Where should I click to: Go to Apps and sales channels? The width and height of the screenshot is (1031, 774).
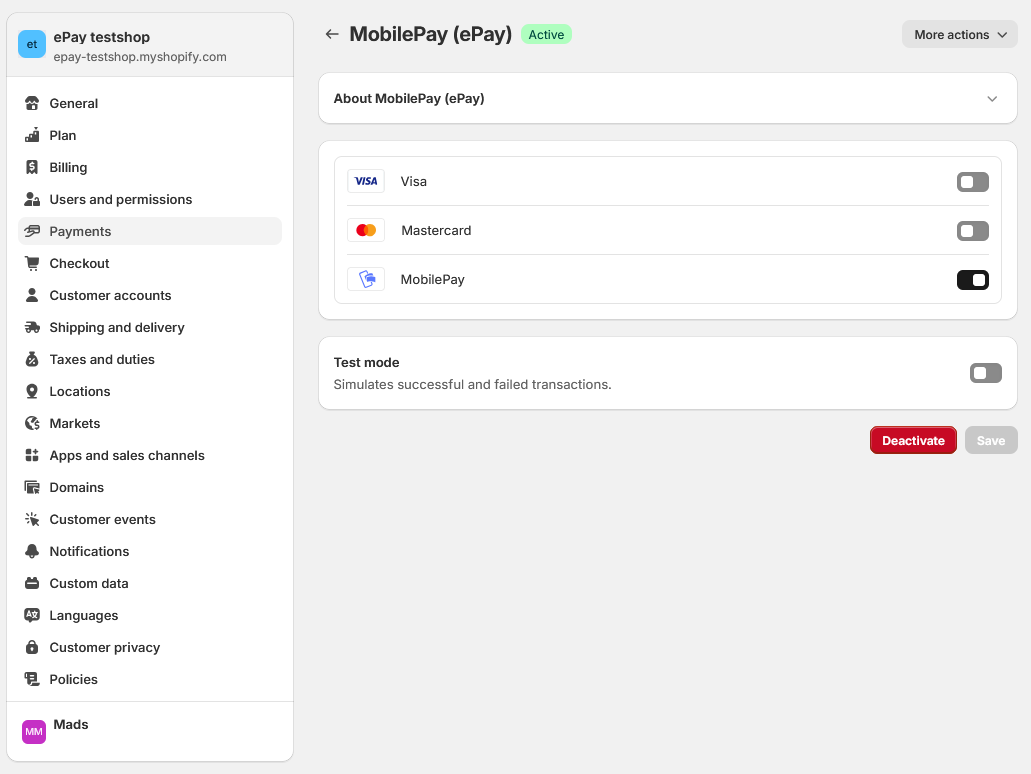coord(127,455)
